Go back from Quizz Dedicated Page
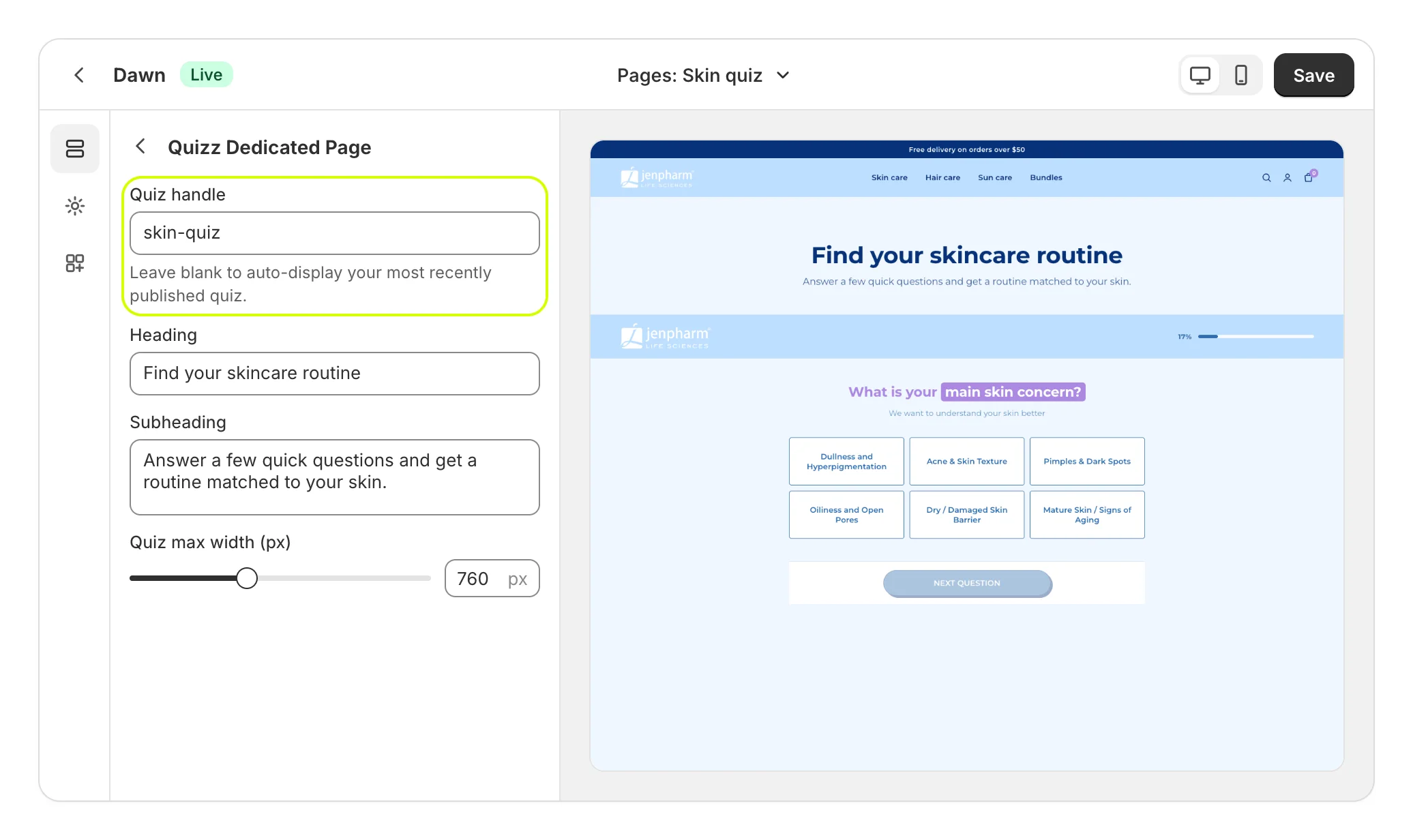Image resolution: width=1413 pixels, height=840 pixels. pos(140,147)
